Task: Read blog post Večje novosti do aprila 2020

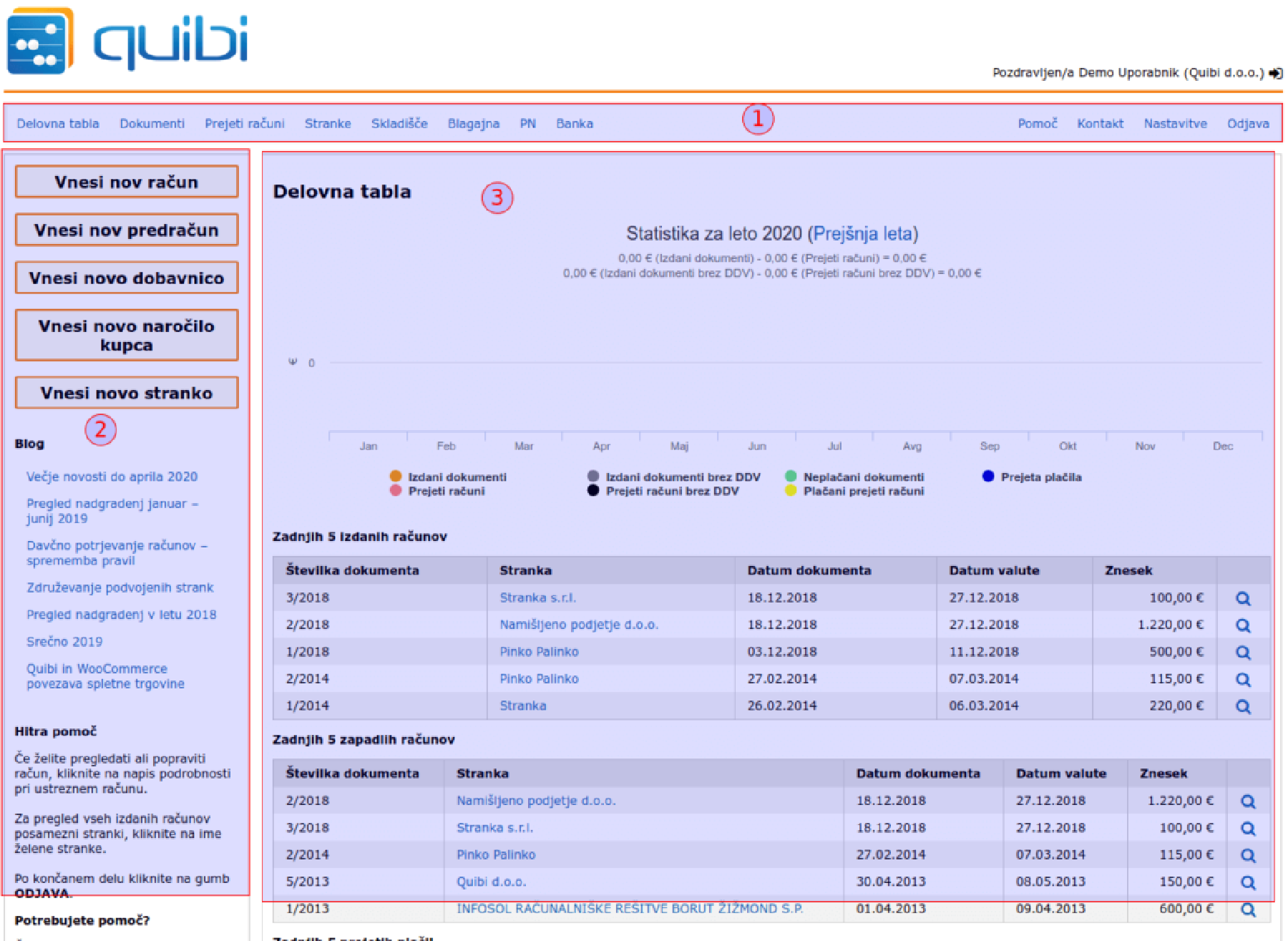Action: tap(112, 477)
